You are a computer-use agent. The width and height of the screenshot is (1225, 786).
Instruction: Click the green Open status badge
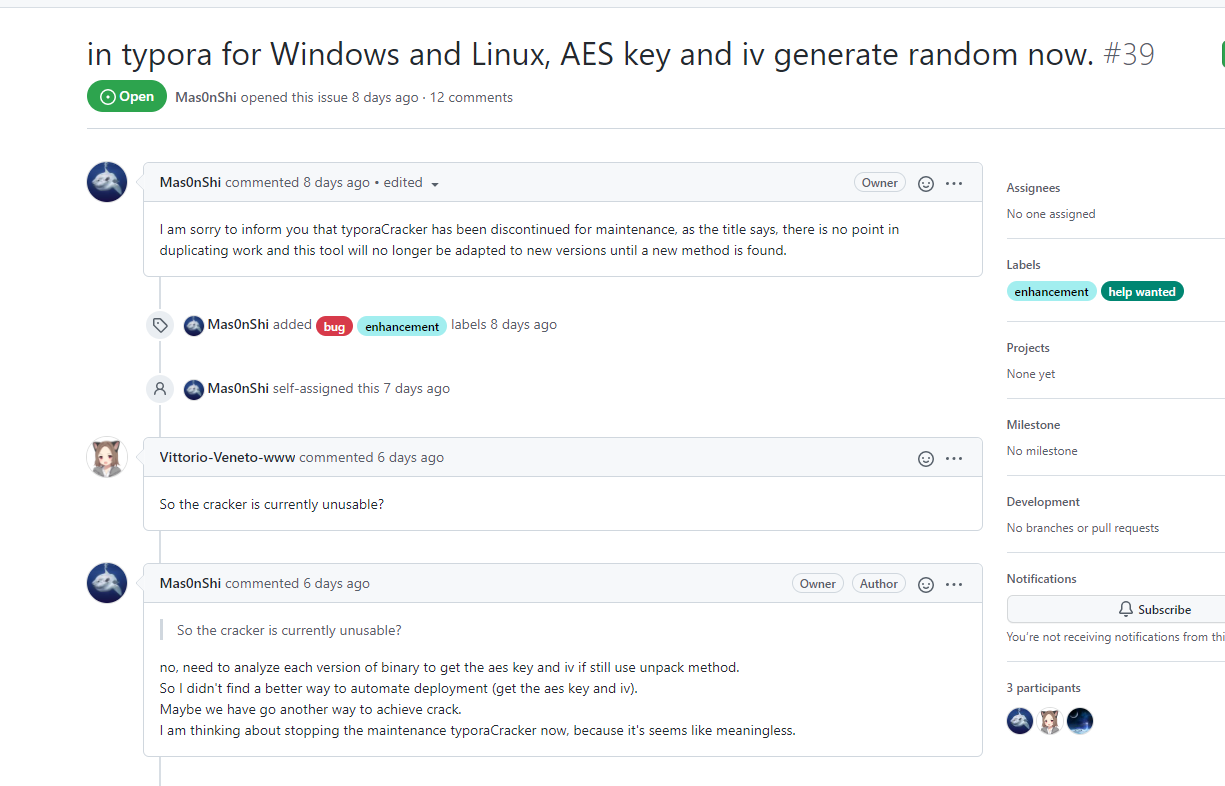[x=127, y=97]
